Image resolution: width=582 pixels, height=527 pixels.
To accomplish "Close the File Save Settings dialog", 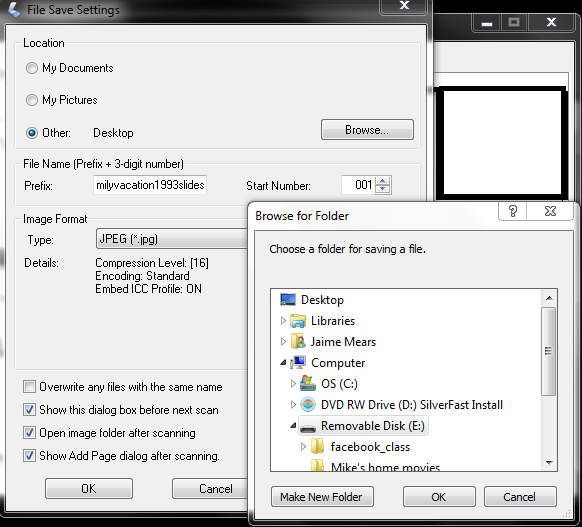I will pyautogui.click(x=404, y=6).
